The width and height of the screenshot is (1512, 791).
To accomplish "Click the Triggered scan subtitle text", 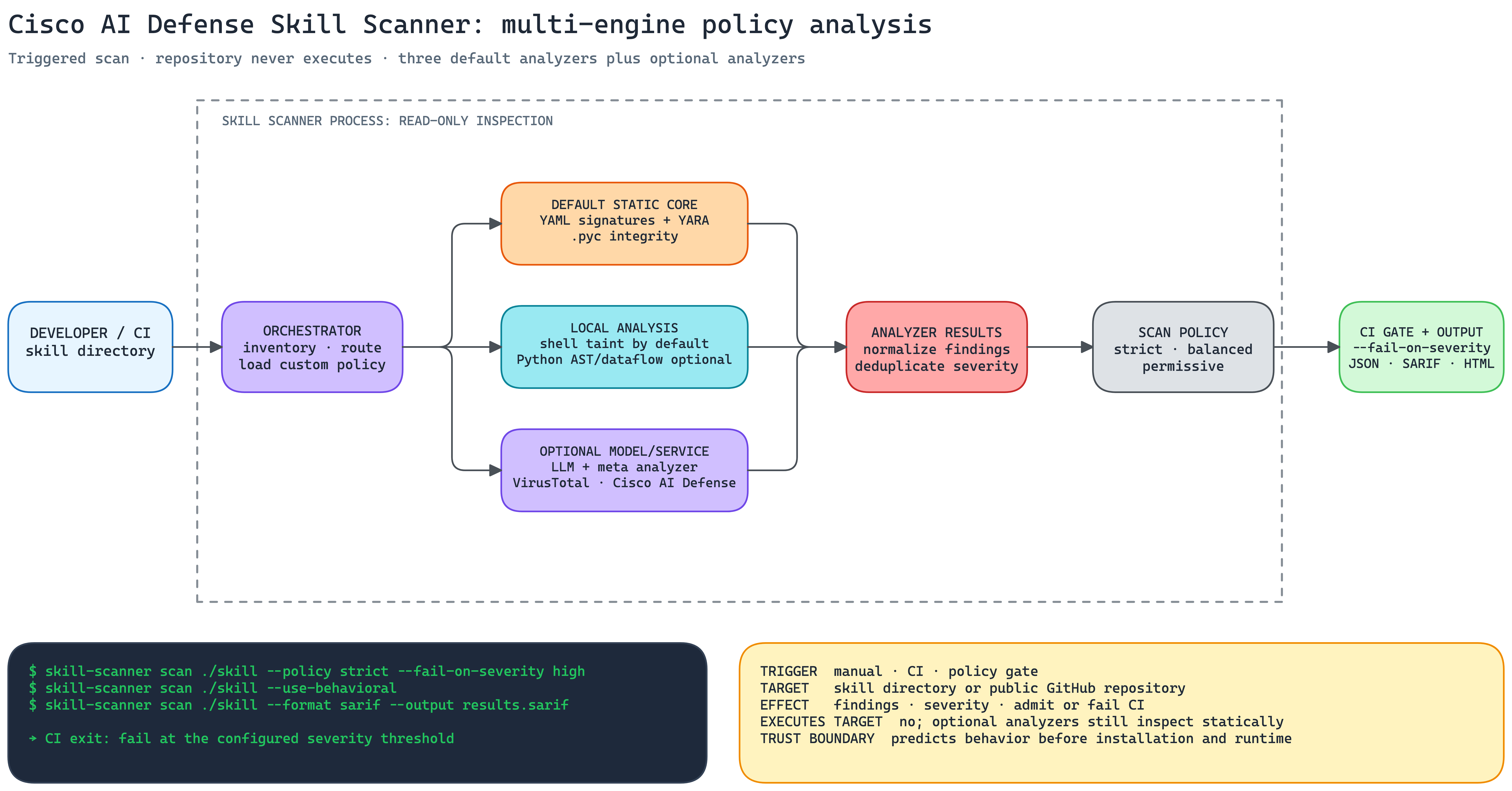I will pos(406,59).
